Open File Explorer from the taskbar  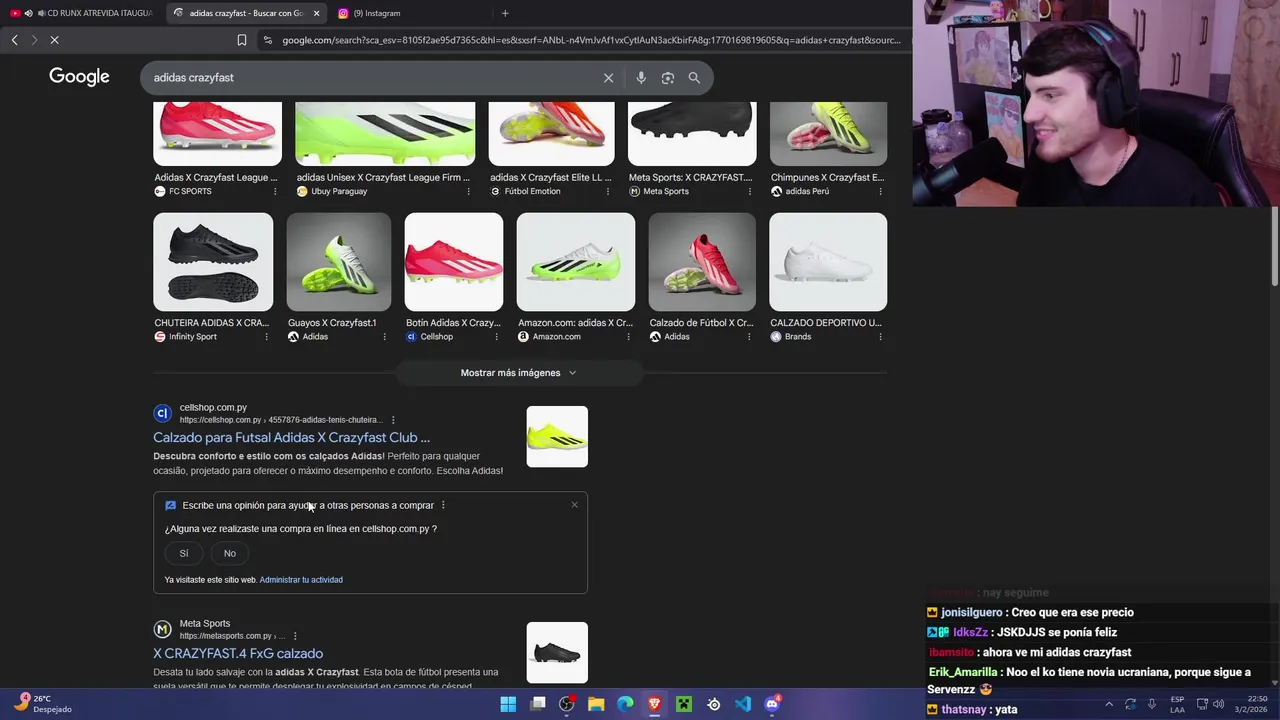coord(596,704)
